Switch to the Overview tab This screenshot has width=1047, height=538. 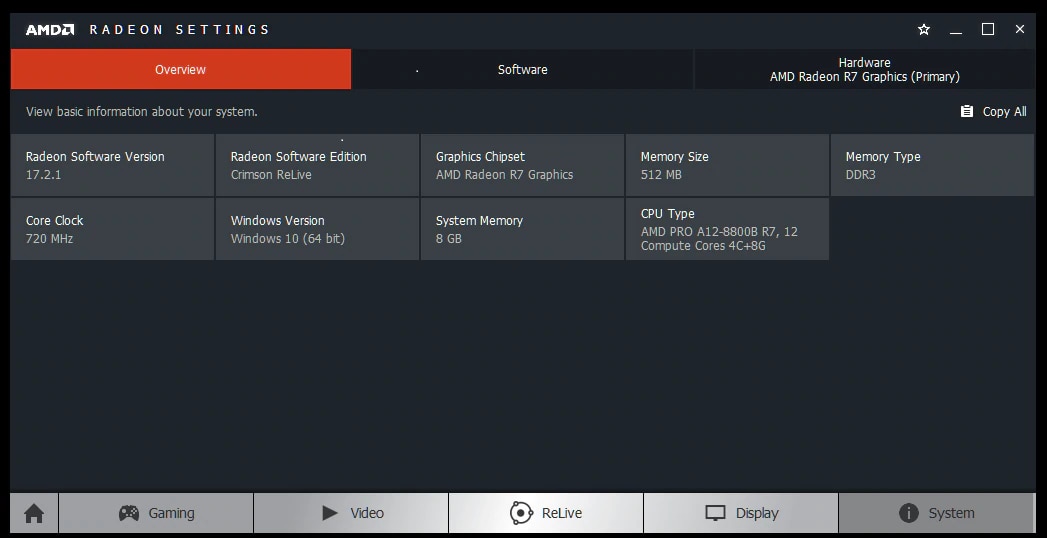pos(180,69)
